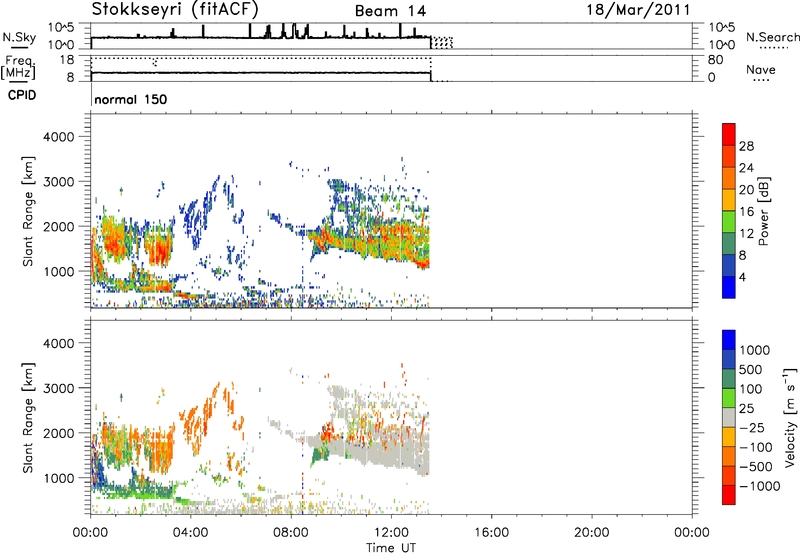Click the 12:00 time axis label
This screenshot has height=554, width=800.
[391, 533]
